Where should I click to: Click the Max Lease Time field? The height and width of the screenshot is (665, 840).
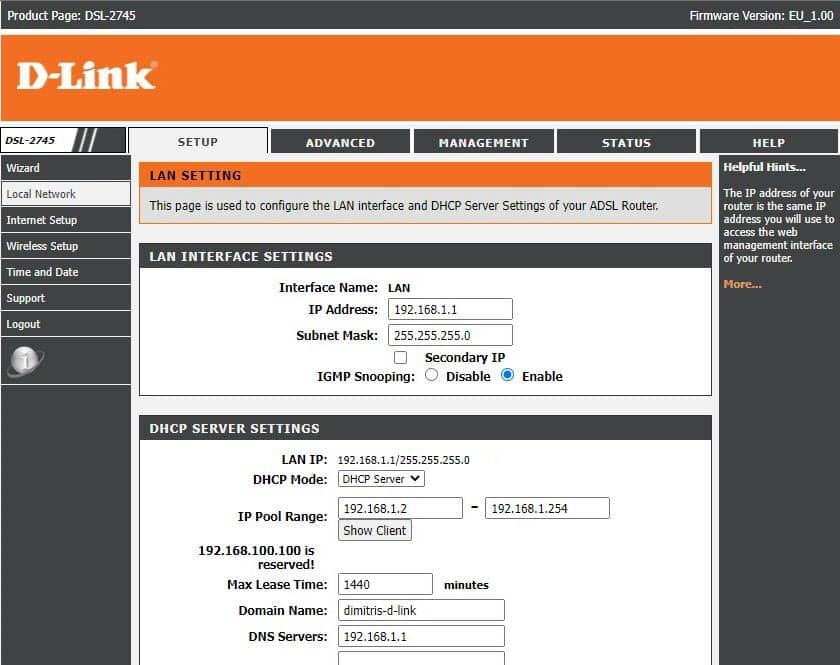(385, 584)
